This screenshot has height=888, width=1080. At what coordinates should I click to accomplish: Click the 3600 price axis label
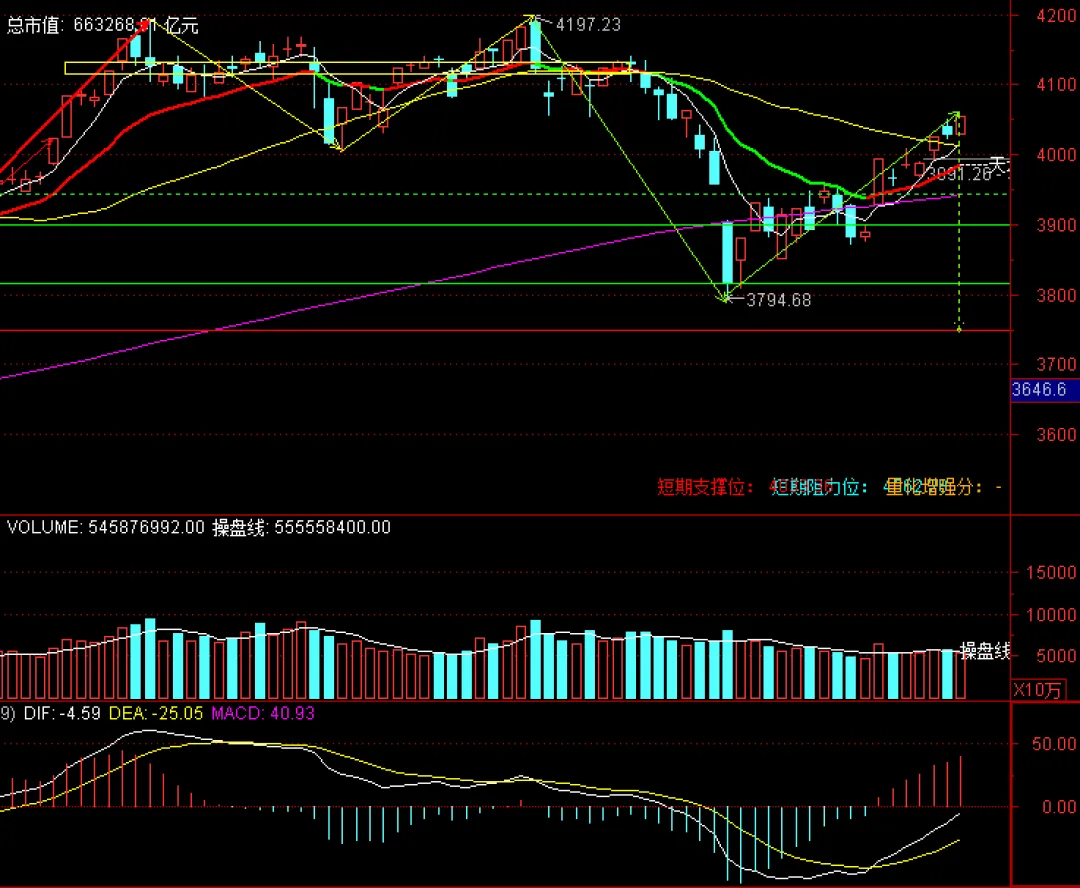click(1057, 435)
